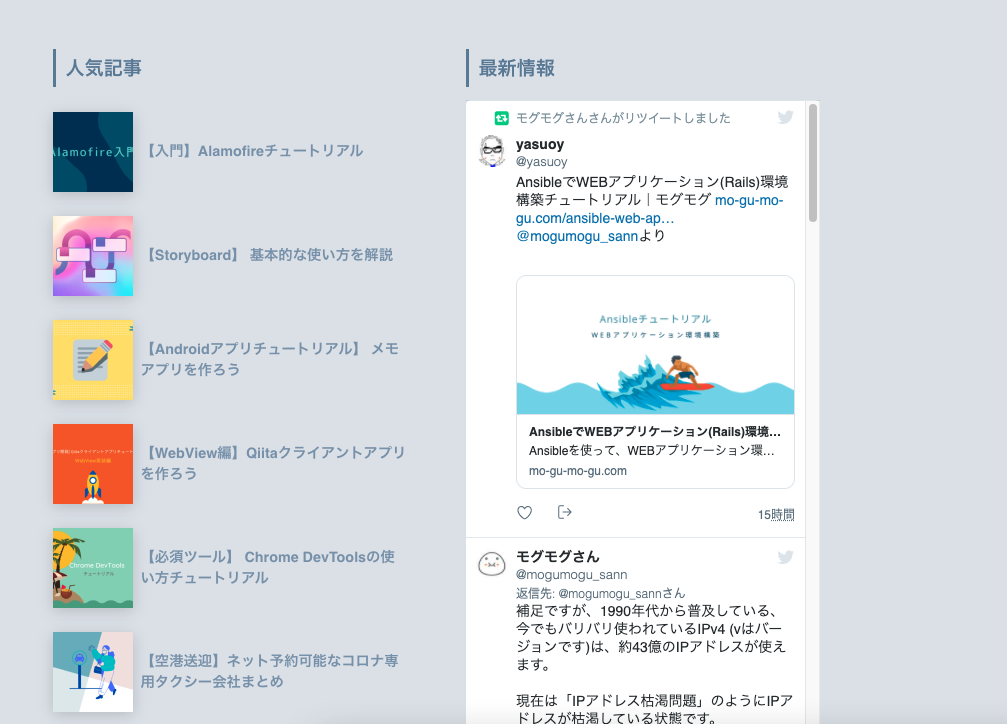
Task: Open the Ansibleチュートリアル surfer card image
Action: (x=655, y=346)
